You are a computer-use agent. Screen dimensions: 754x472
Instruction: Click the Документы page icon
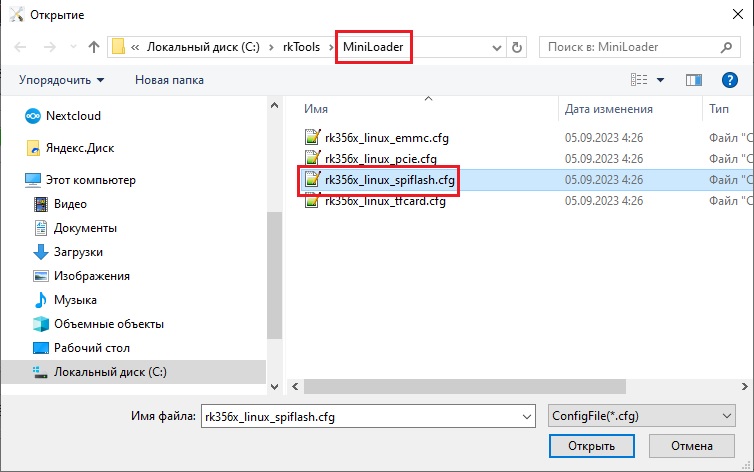tap(41, 228)
